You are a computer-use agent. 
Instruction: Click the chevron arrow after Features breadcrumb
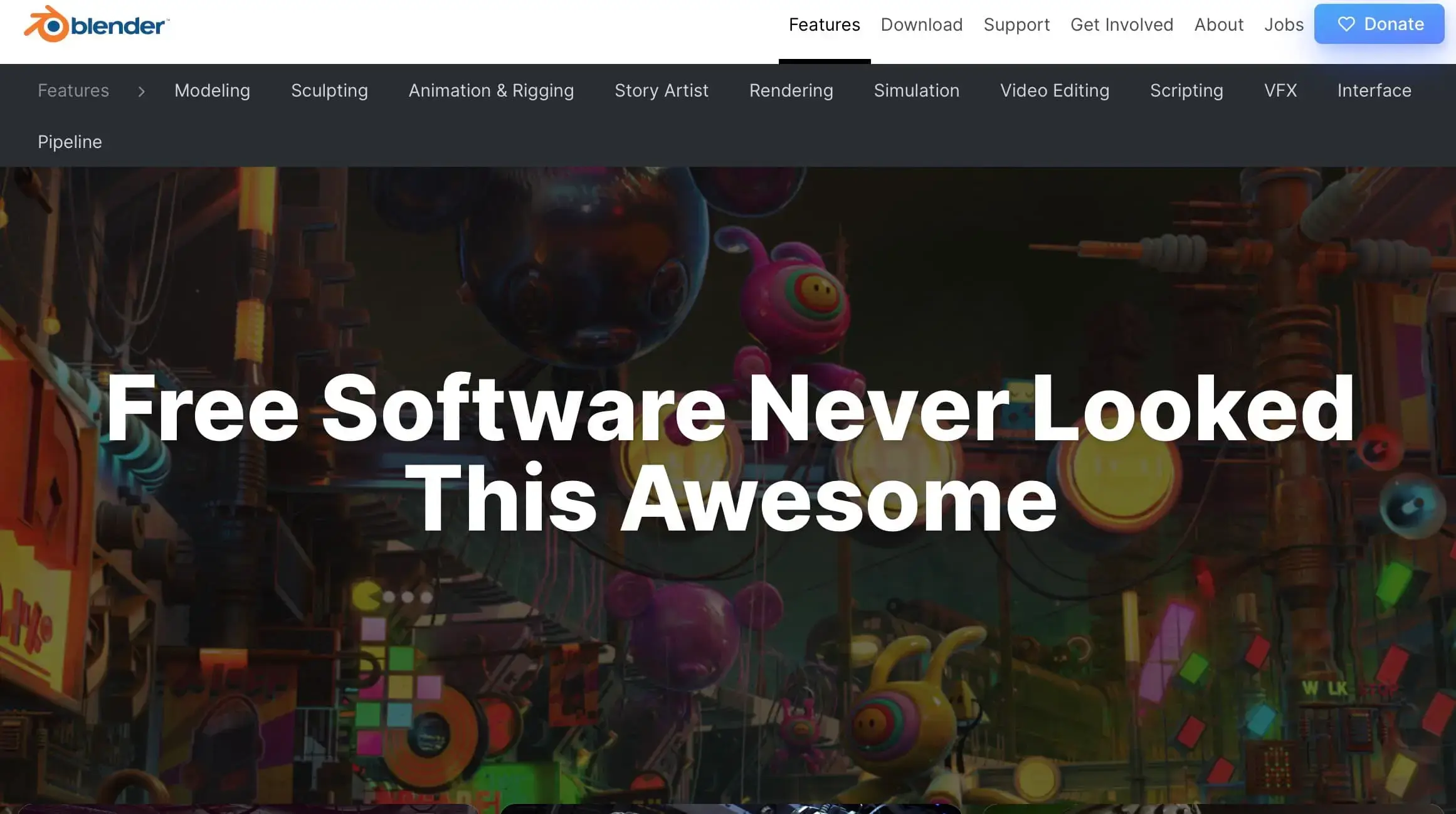142,92
